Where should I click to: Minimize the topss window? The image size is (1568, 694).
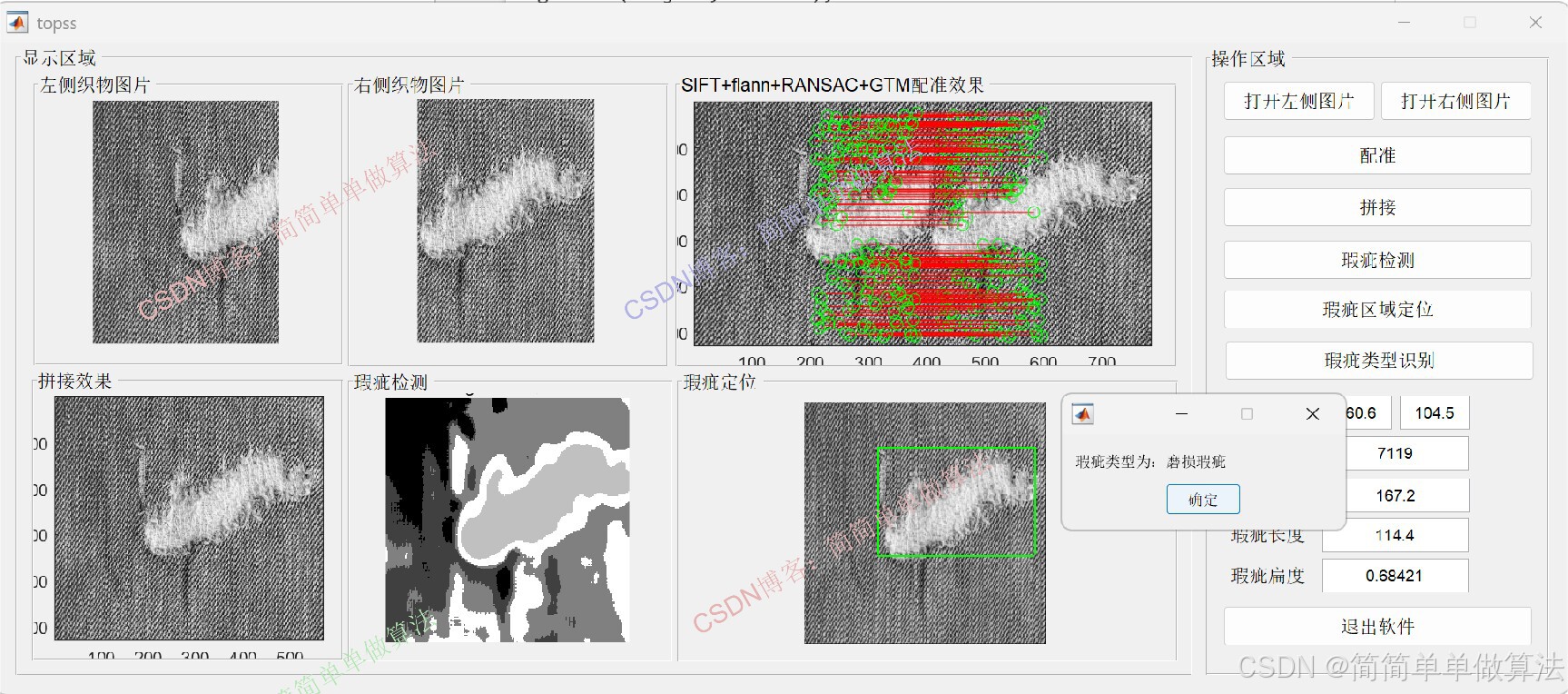click(1405, 23)
